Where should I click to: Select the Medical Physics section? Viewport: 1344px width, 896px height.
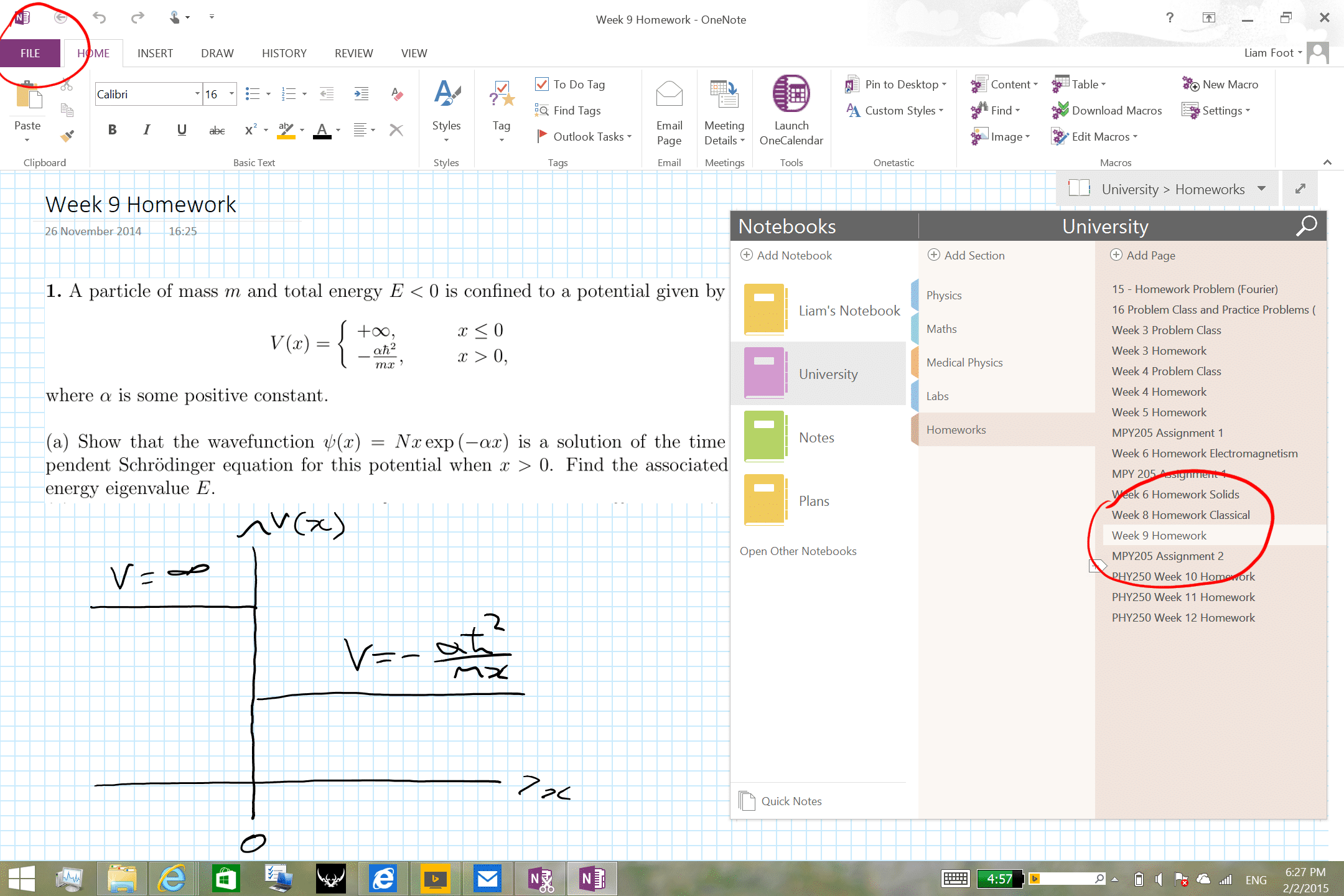click(964, 363)
